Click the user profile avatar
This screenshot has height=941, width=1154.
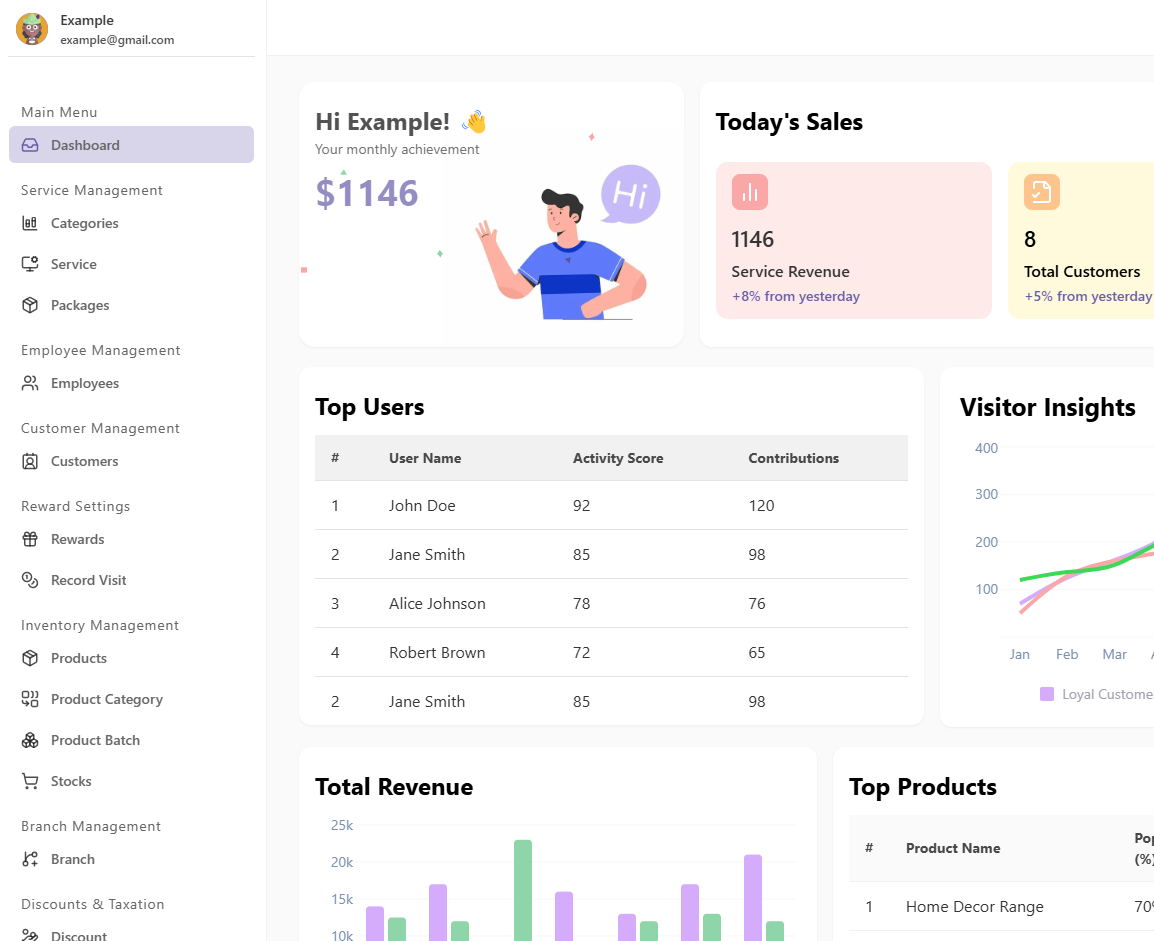click(x=32, y=29)
